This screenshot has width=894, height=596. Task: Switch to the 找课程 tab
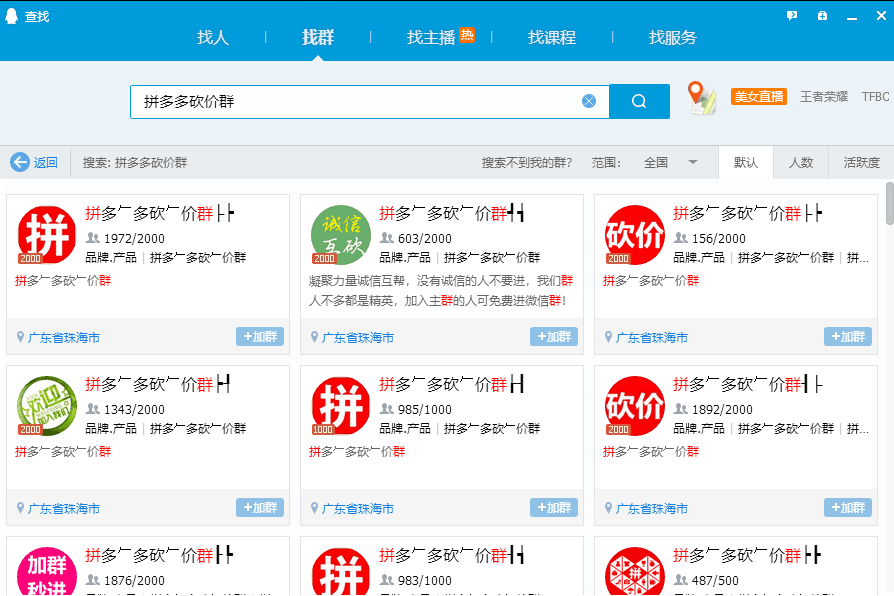tap(552, 38)
